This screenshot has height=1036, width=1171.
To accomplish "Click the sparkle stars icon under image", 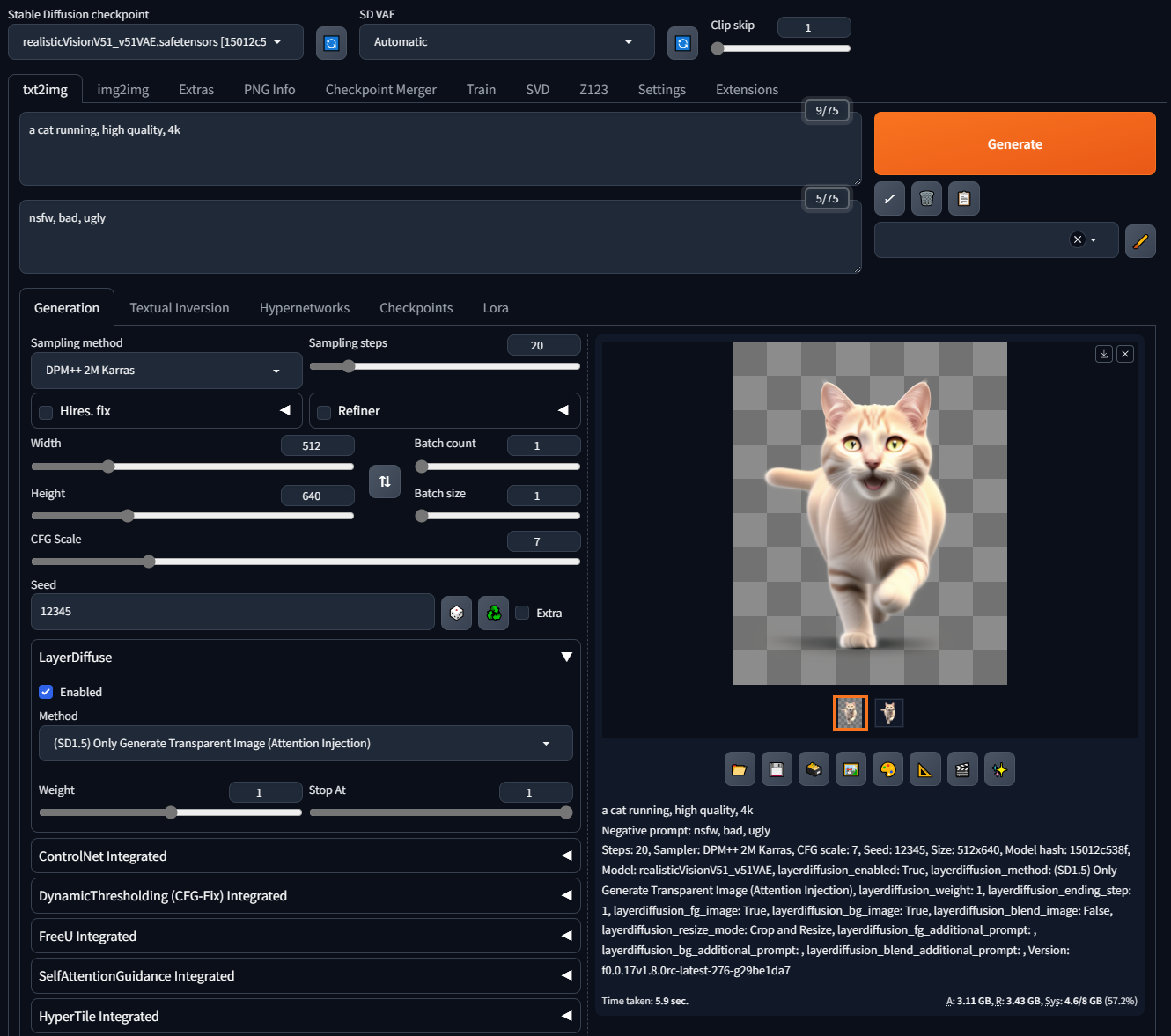I will (x=999, y=769).
